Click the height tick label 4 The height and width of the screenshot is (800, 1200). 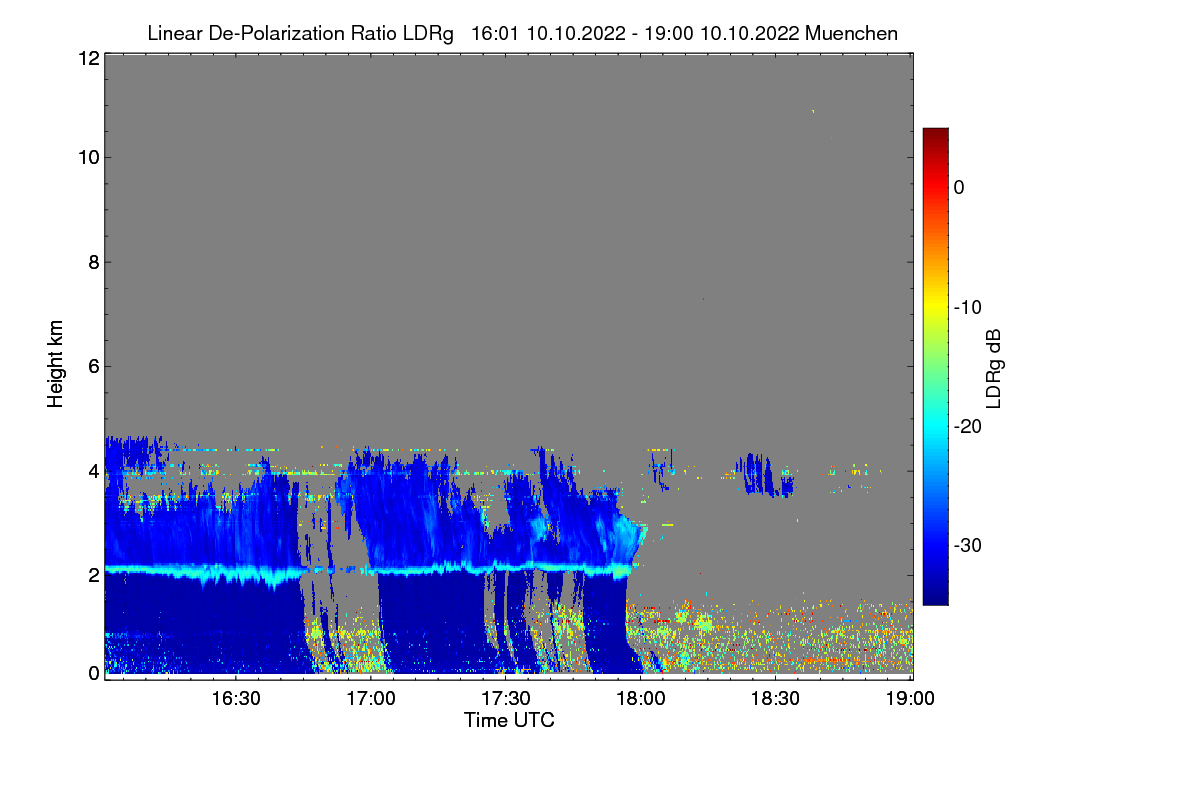point(92,471)
